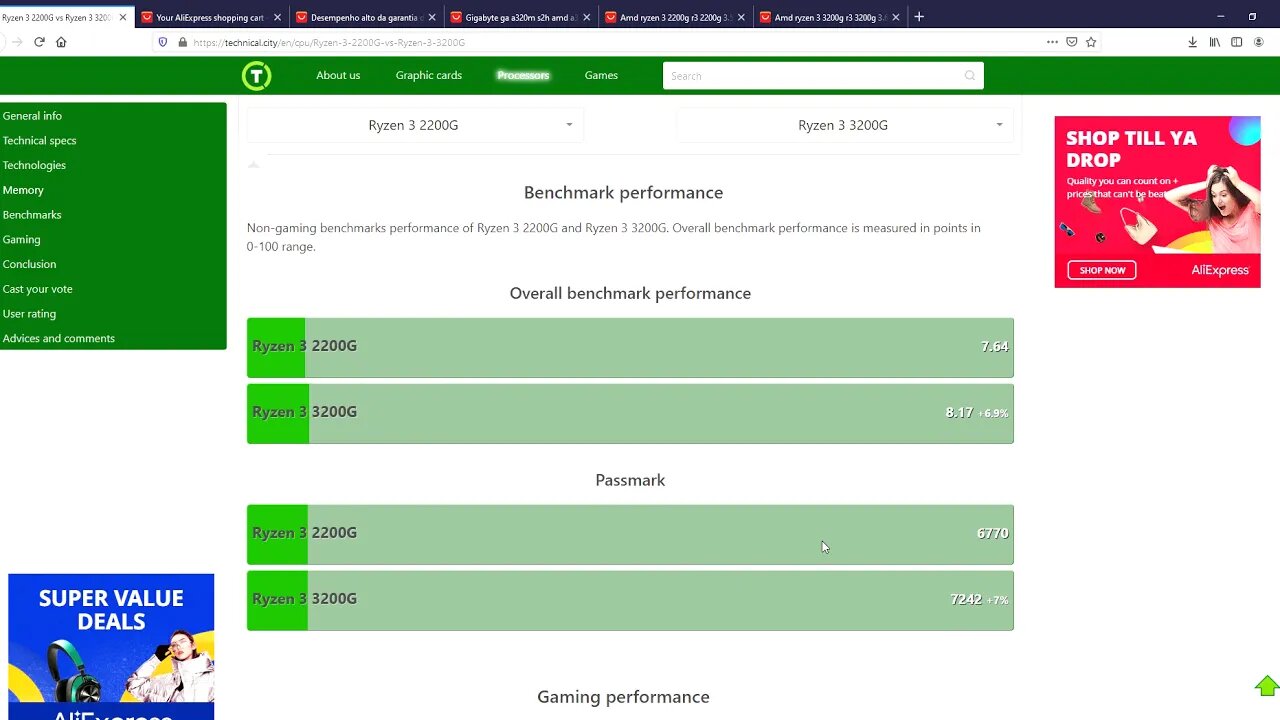Screen dimensions: 1280x720
Task: Restore down the browser window
Action: [x=1252, y=17]
